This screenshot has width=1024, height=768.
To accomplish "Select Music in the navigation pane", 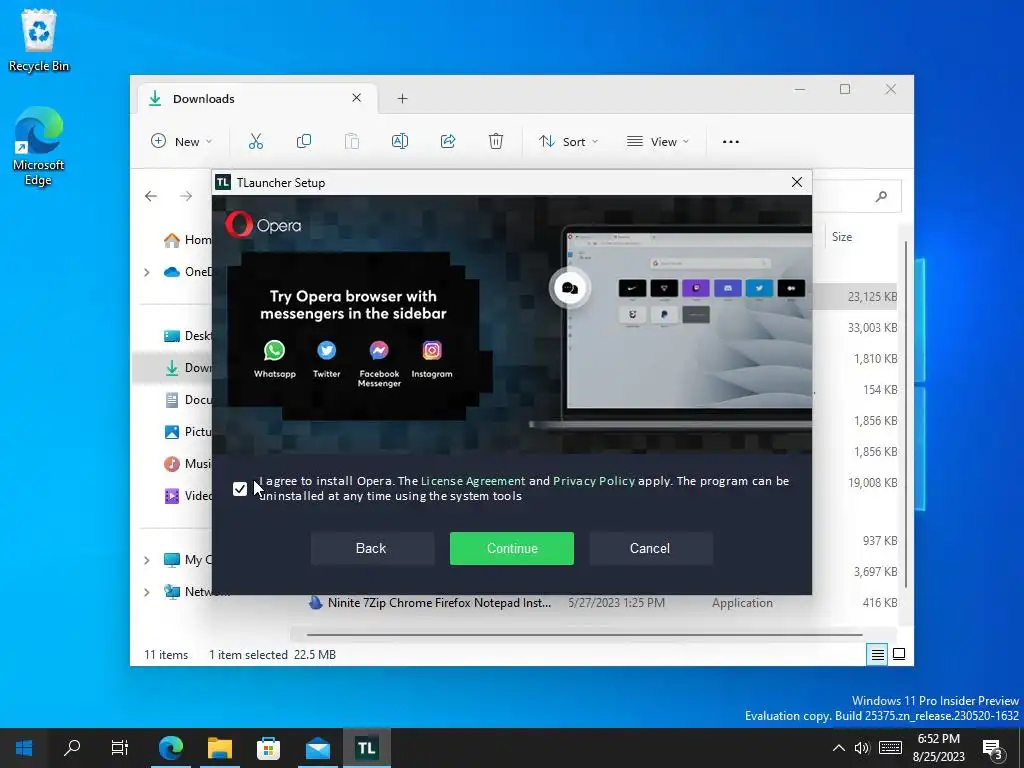I will (187, 464).
